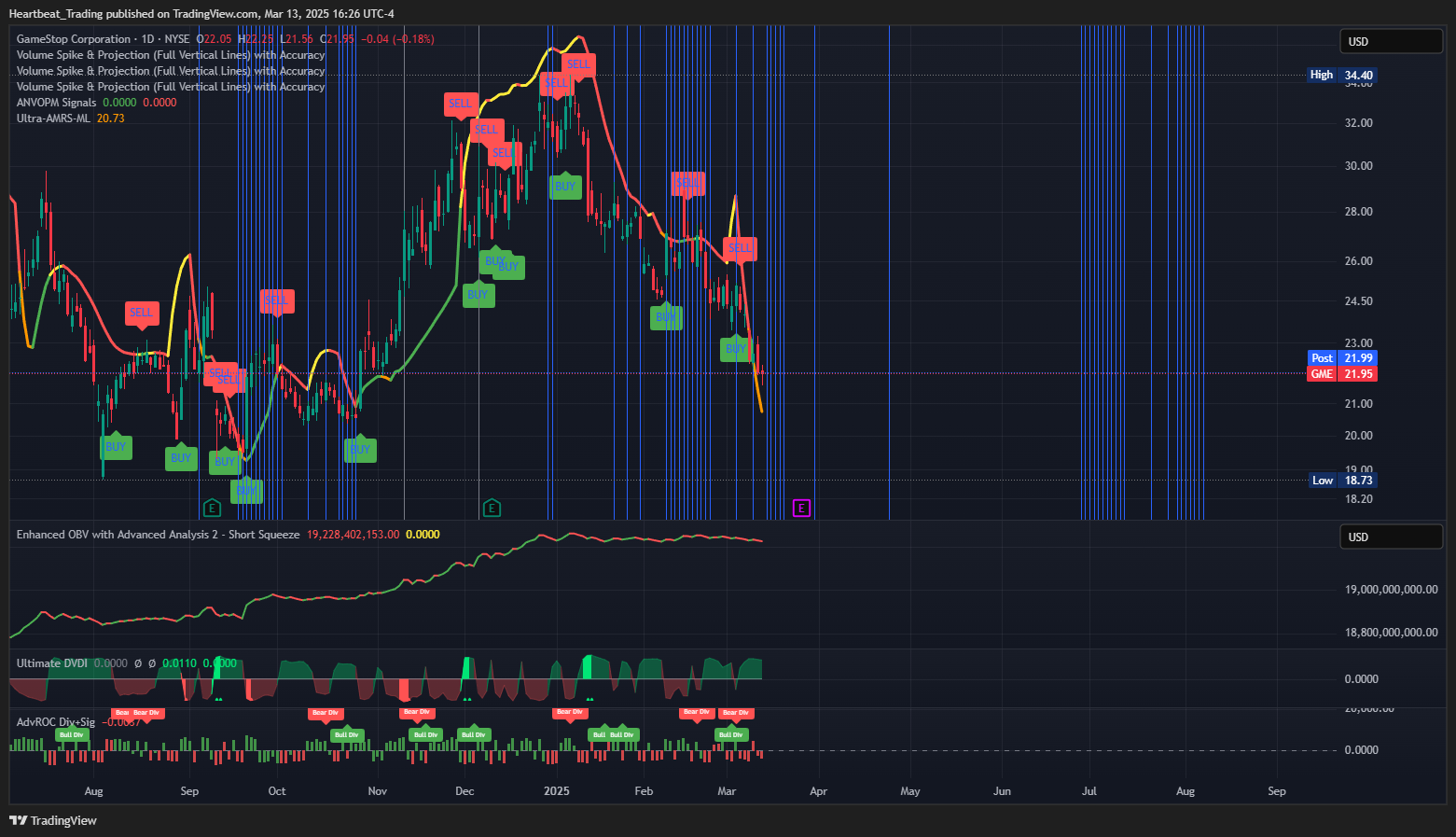This screenshot has height=837, width=1456.
Task: Click the SELL signal label in early March
Action: pyautogui.click(x=740, y=248)
